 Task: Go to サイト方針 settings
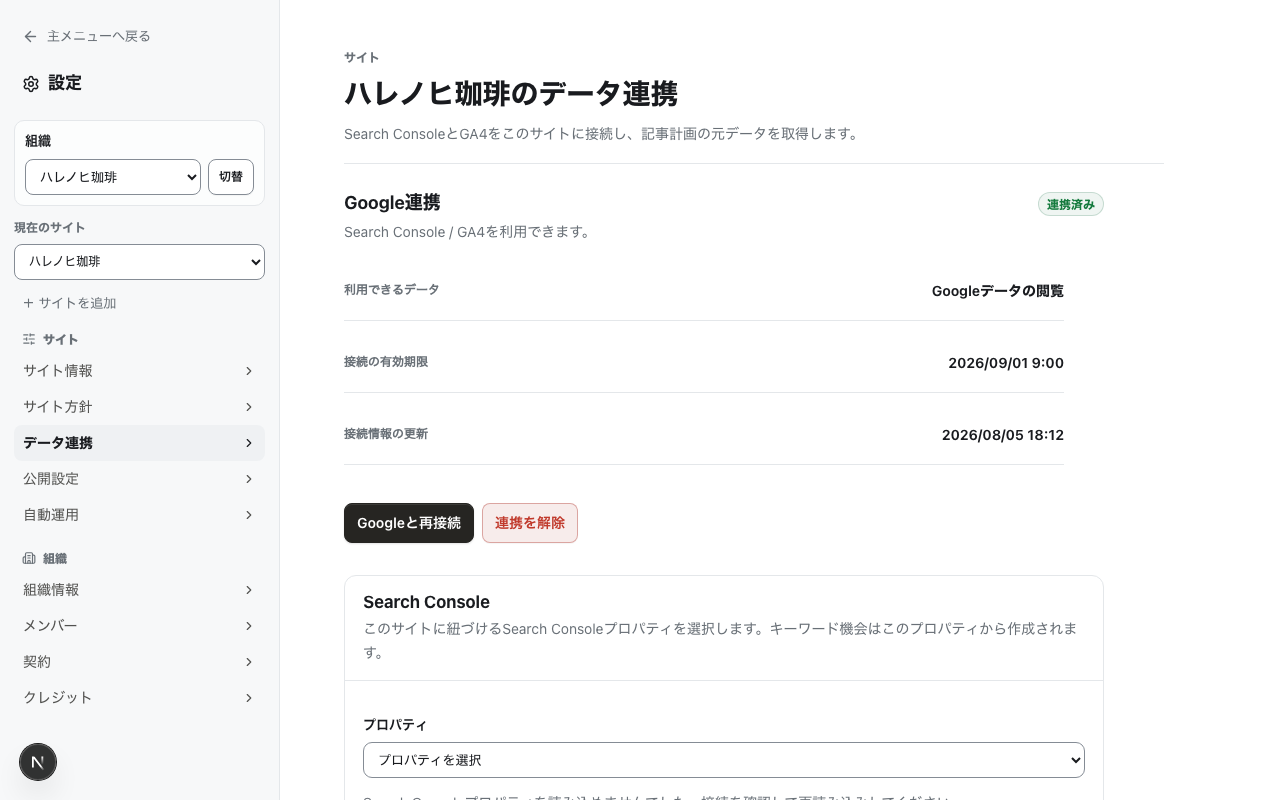click(139, 407)
